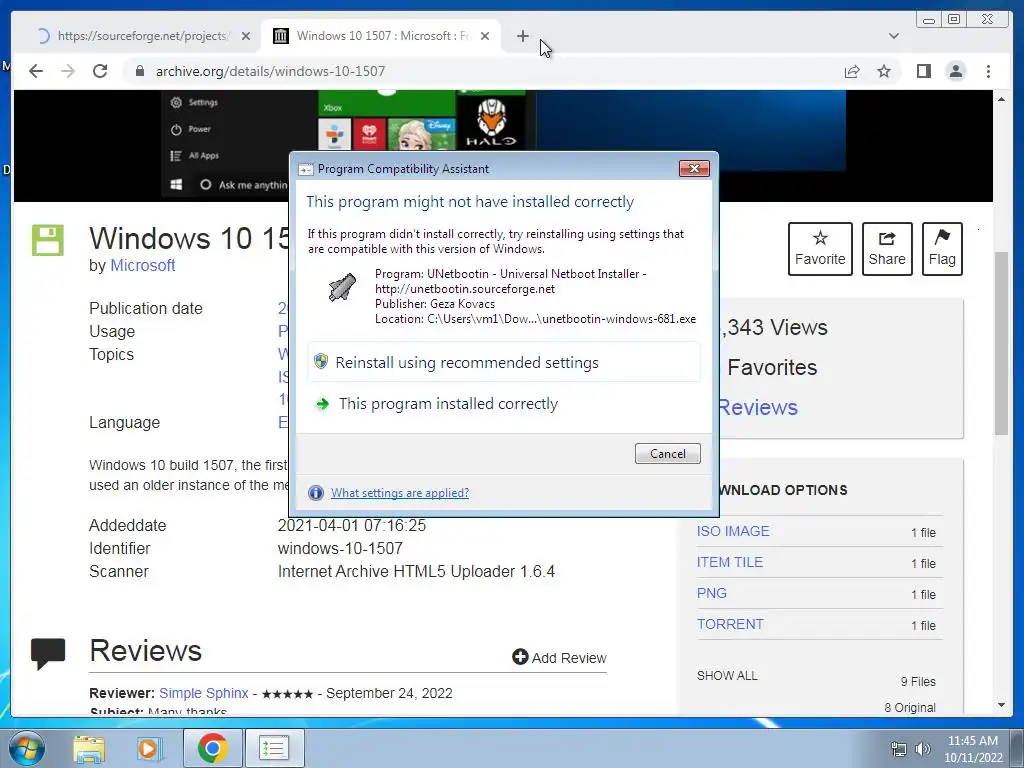The height and width of the screenshot is (768, 1024).
Task: Download the ITEM TILE file
Action: click(x=729, y=562)
